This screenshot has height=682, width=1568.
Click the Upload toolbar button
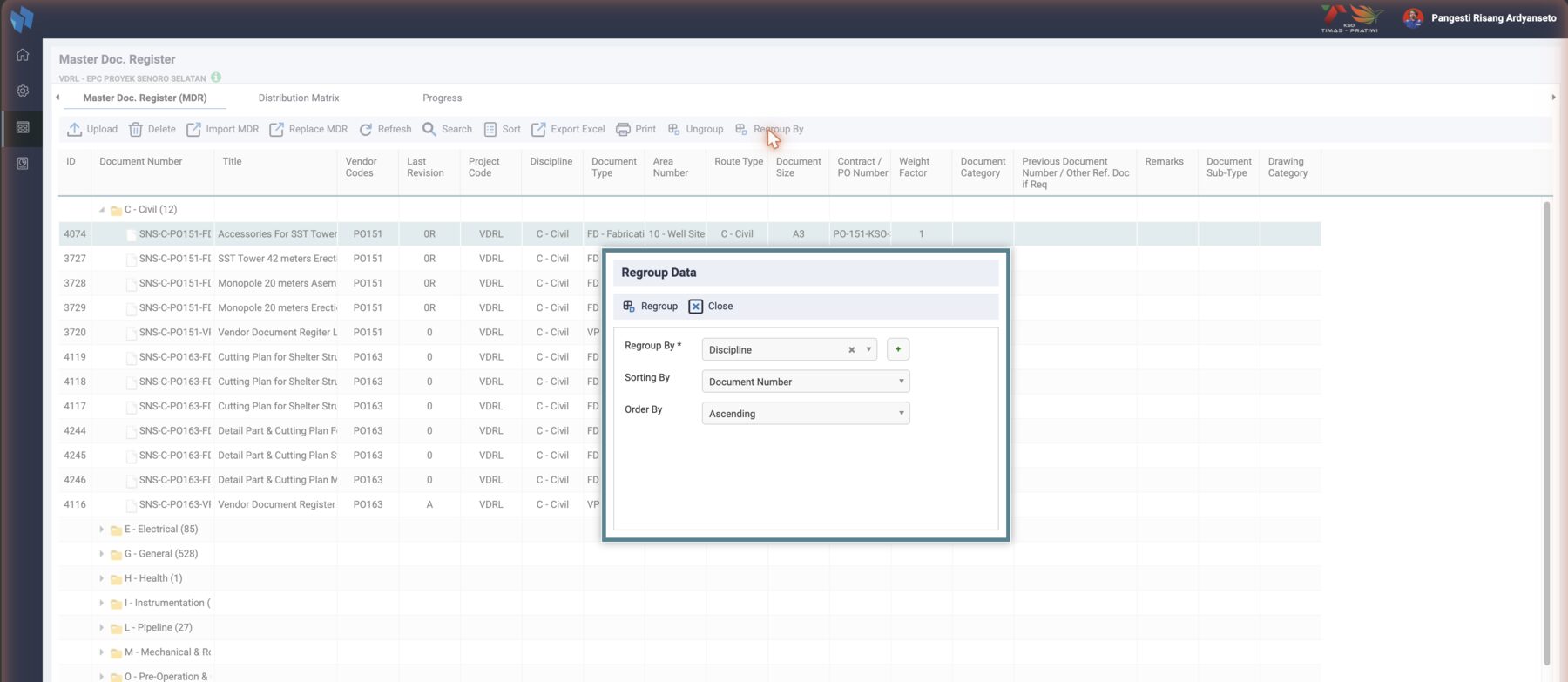pos(92,129)
